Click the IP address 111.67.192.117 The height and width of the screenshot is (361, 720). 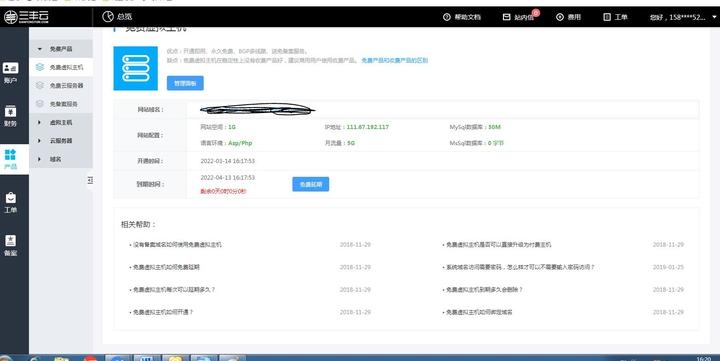[x=367, y=127]
